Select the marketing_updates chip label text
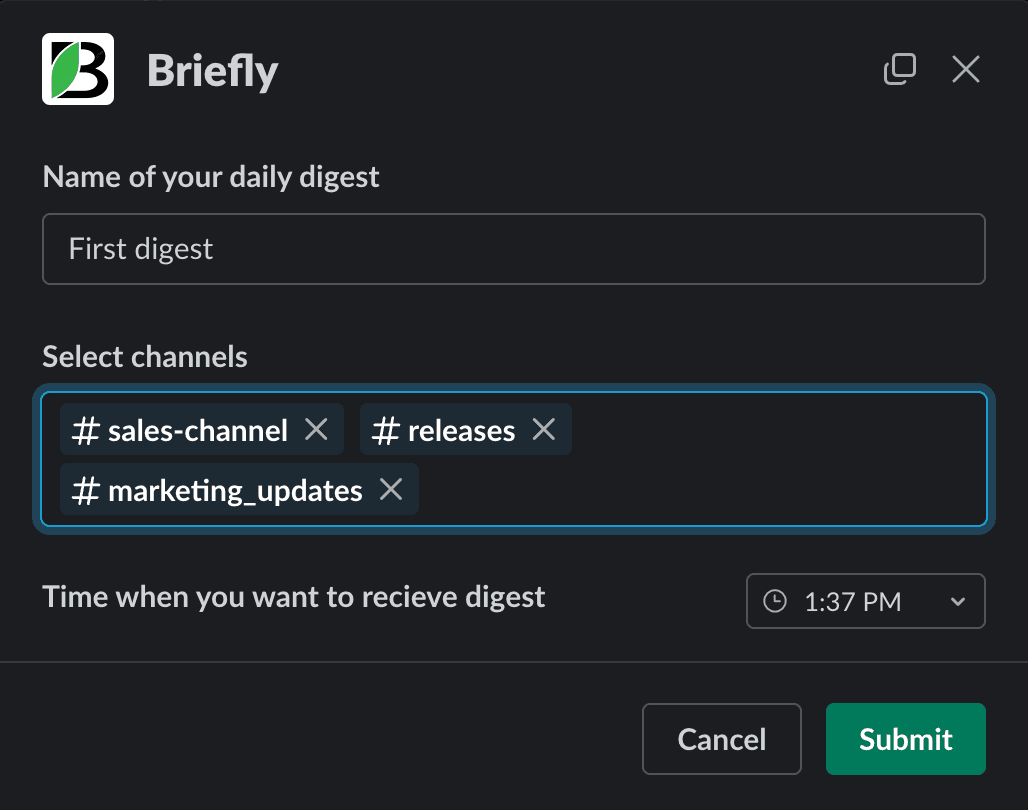Viewport: 1028px width, 810px height. coord(235,491)
